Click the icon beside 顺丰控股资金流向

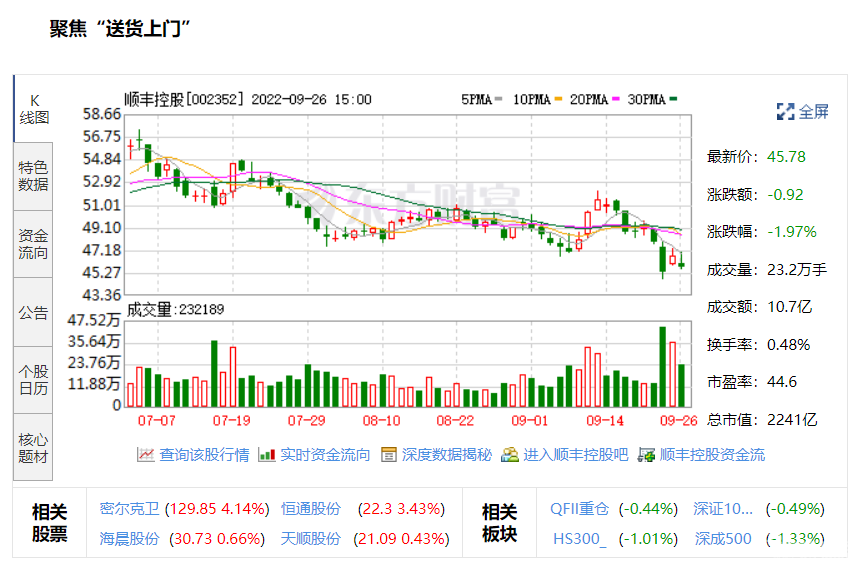click(647, 455)
